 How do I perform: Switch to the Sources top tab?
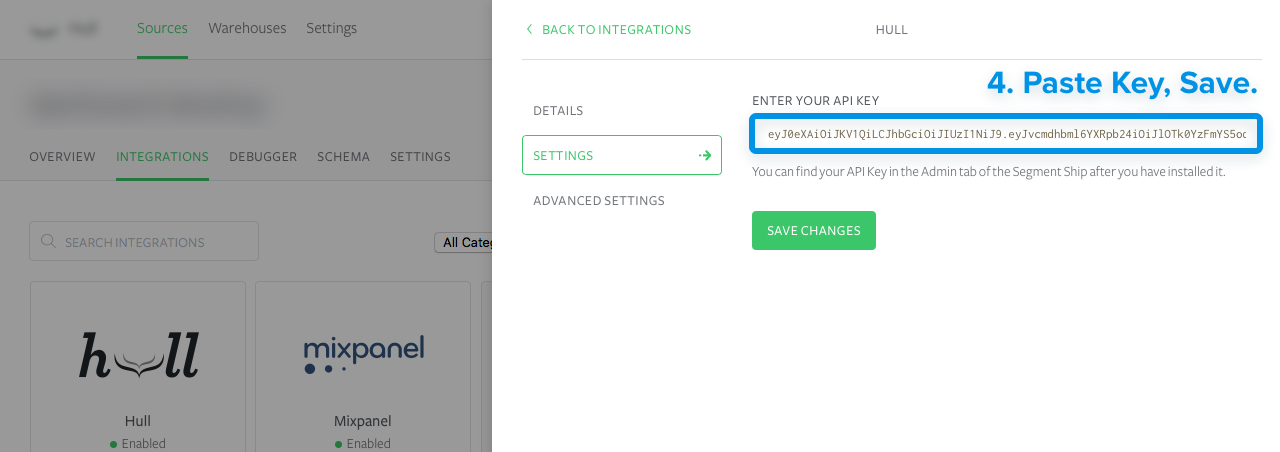[x=162, y=28]
